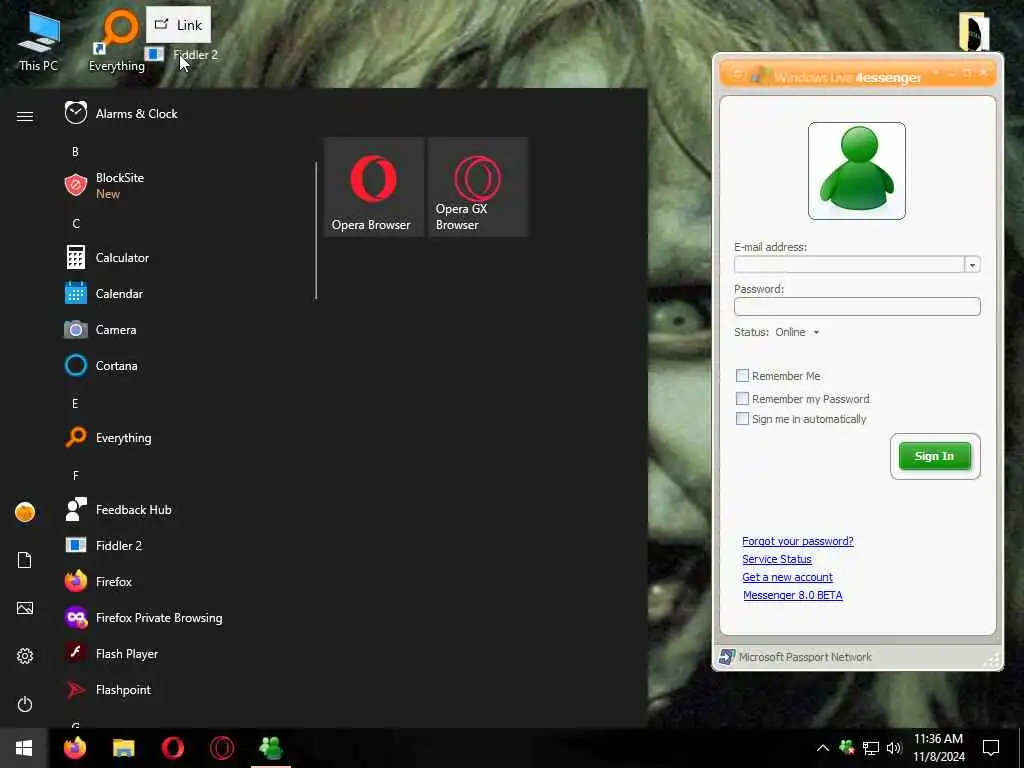1024x768 pixels.
Task: Select the Everything desktop shortcut
Action: click(118, 40)
